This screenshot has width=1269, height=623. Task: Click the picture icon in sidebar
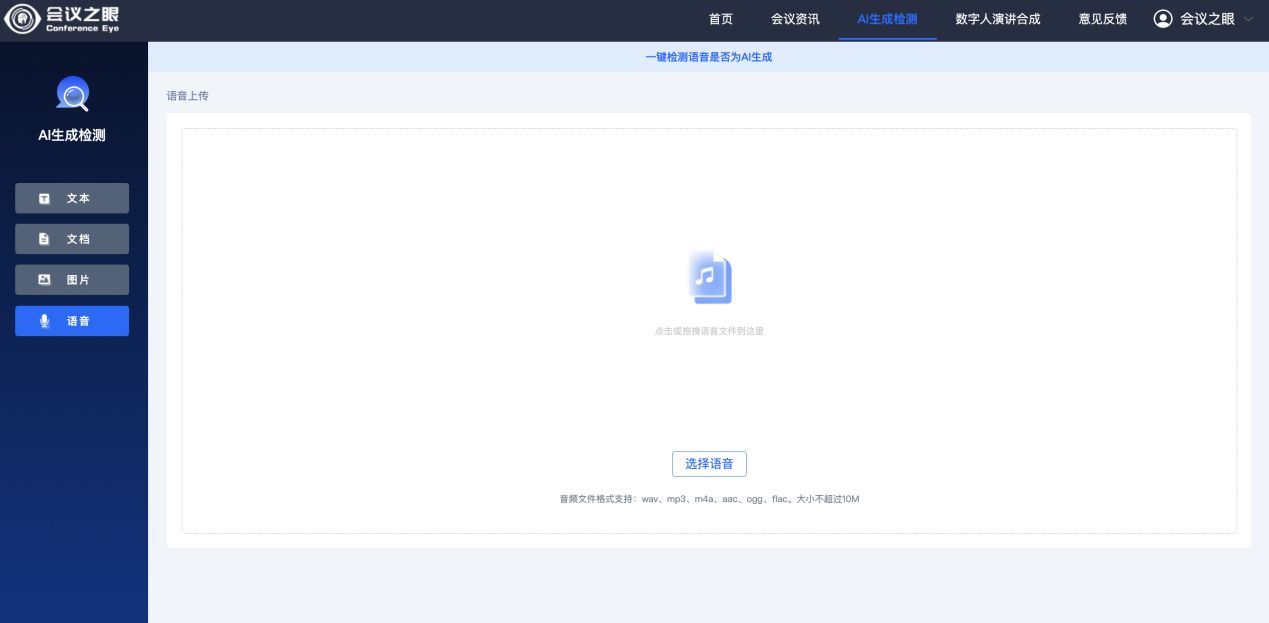pyautogui.click(x=44, y=280)
